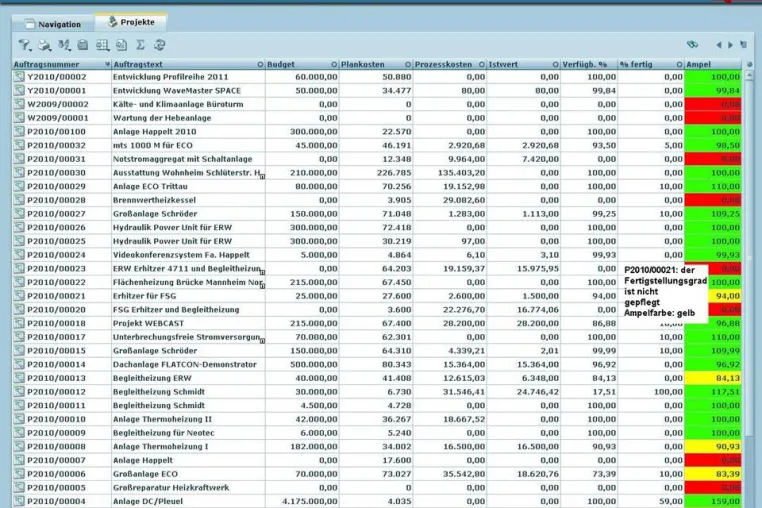The width and height of the screenshot is (762, 508).
Task: Expand truncated text marker on P2010/00017 row
Action: 262,340
